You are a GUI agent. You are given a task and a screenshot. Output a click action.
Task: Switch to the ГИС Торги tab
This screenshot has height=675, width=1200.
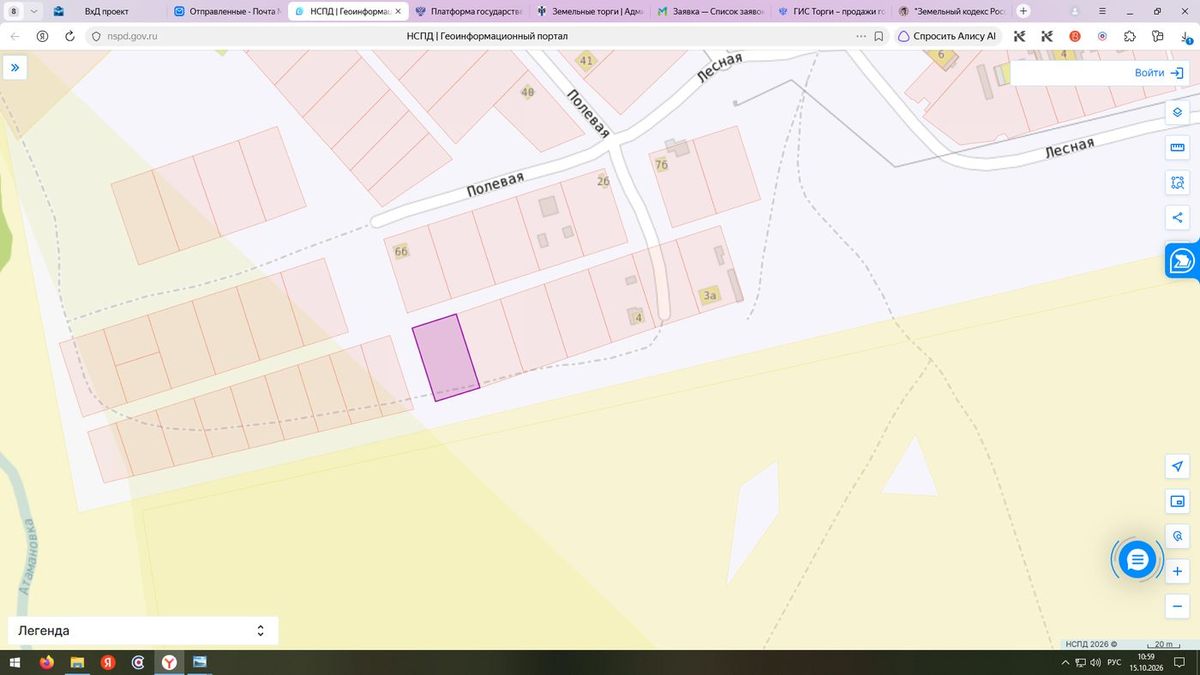click(x=831, y=11)
